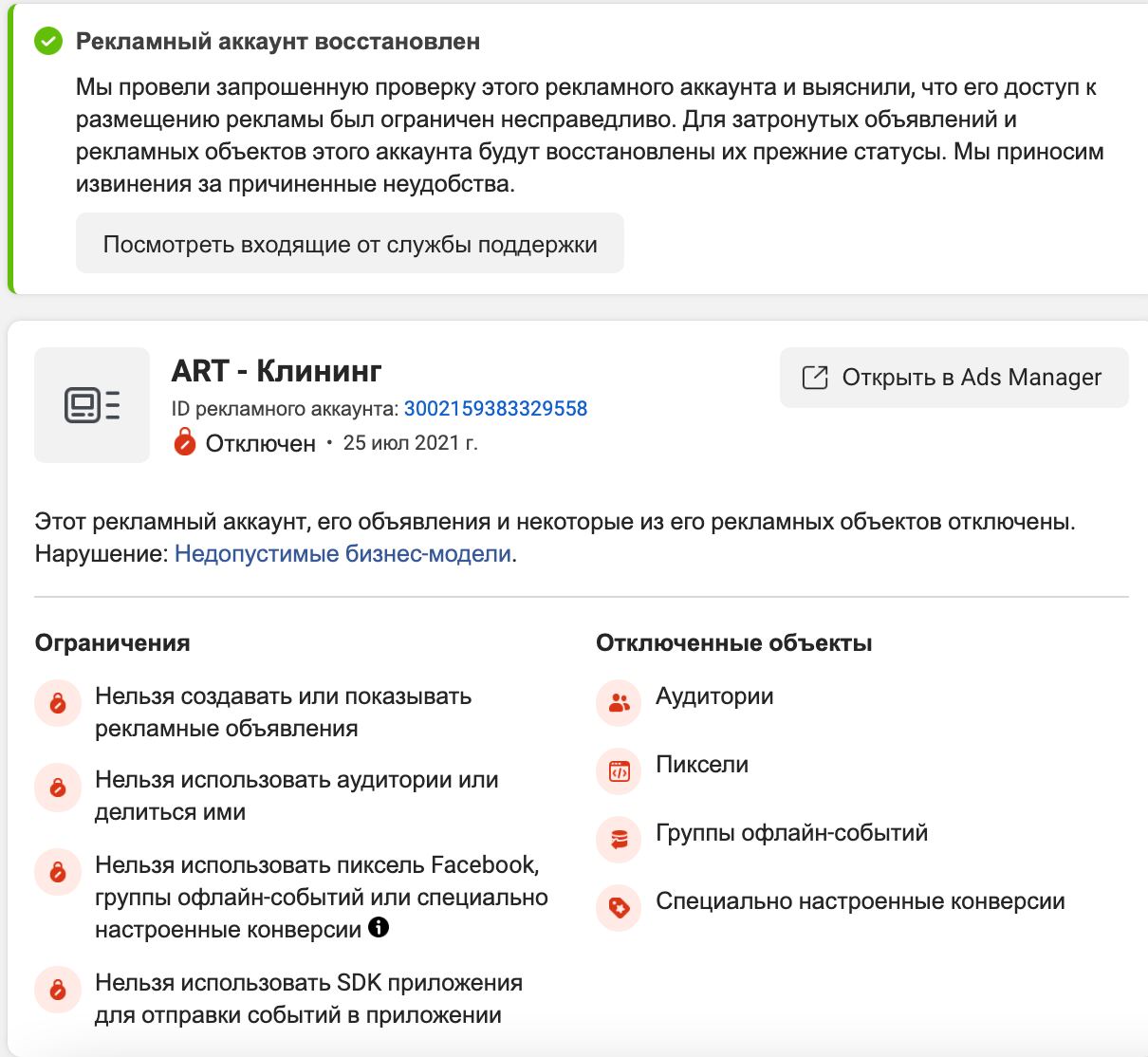Image resolution: width=1148 pixels, height=1057 pixels.
Task: Click restriction icon beside Facebook pixel ban
Action: pos(58,872)
